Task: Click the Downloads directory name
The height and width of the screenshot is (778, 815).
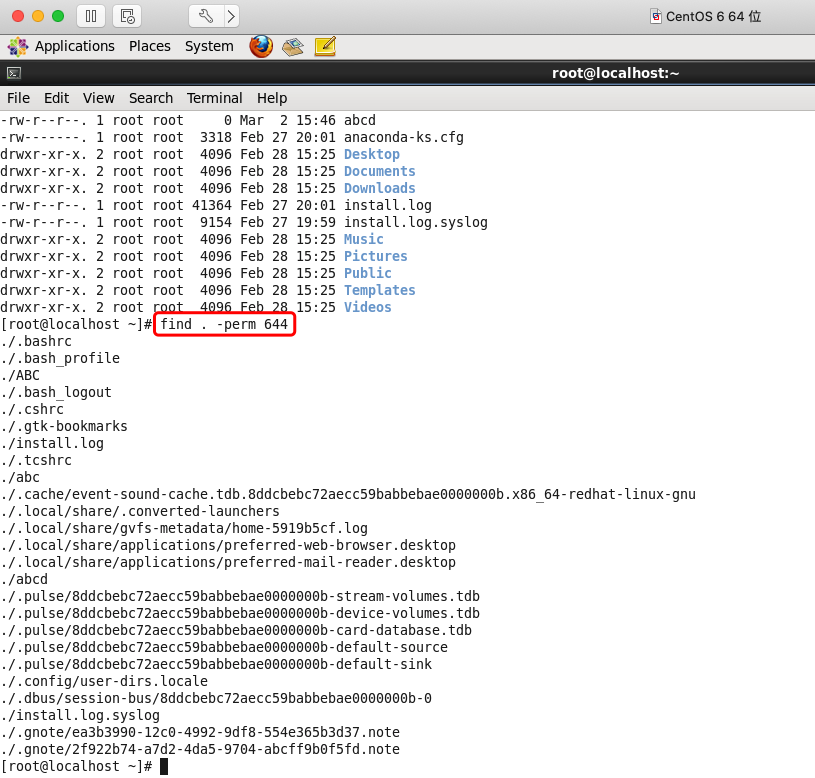Action: click(x=379, y=188)
